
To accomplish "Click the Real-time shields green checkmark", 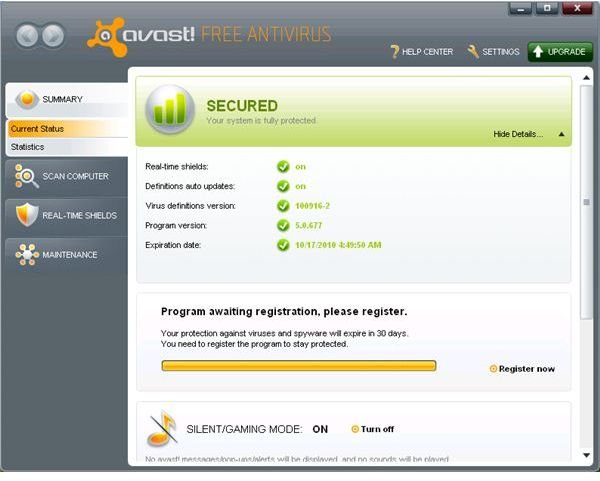I will pyautogui.click(x=283, y=166).
